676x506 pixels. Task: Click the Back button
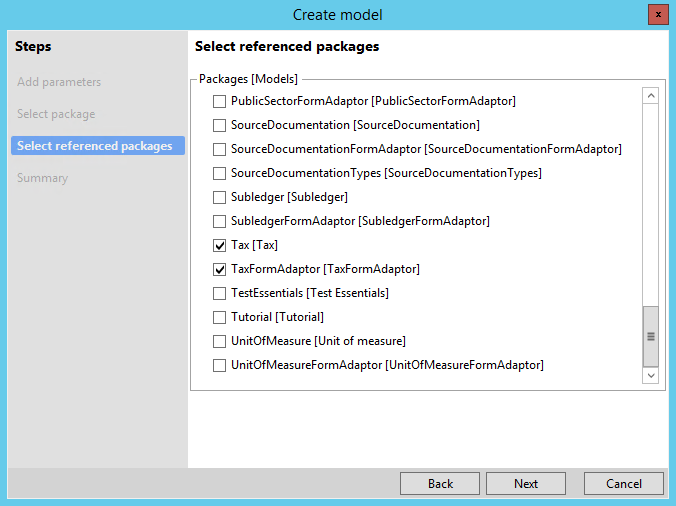(440, 484)
